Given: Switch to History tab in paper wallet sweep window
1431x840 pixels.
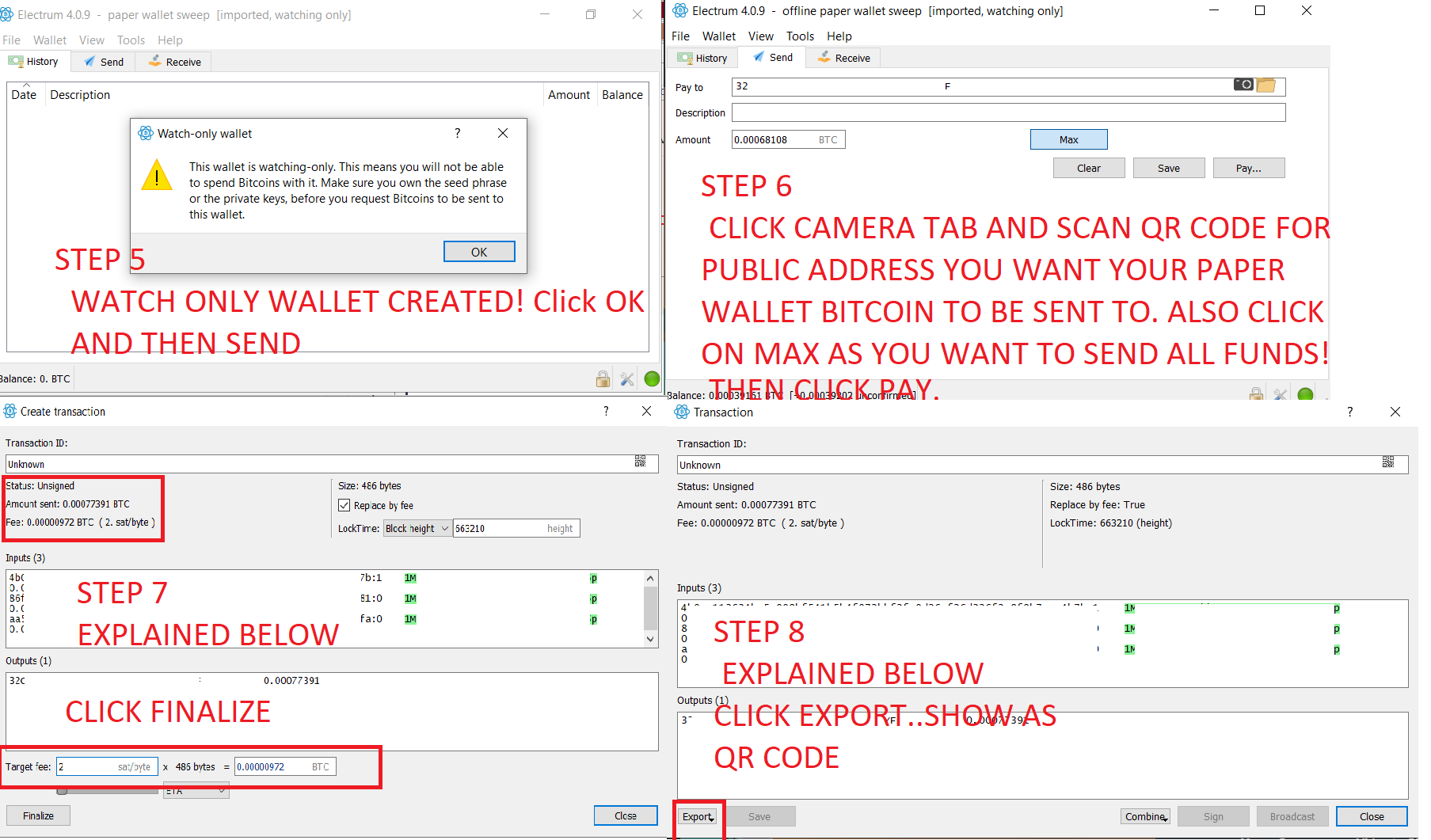Looking at the screenshot, I should point(34,61).
